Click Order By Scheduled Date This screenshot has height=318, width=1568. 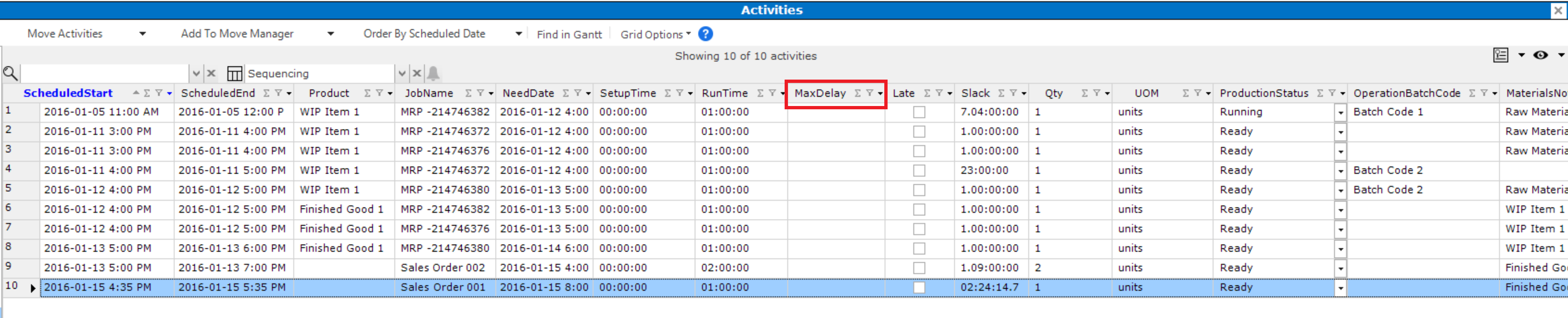point(424,34)
